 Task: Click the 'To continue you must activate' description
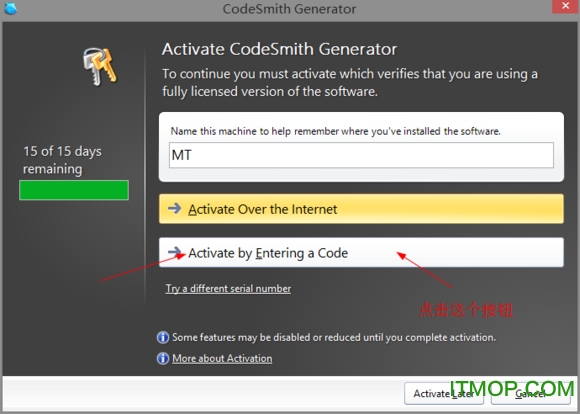(x=350, y=83)
